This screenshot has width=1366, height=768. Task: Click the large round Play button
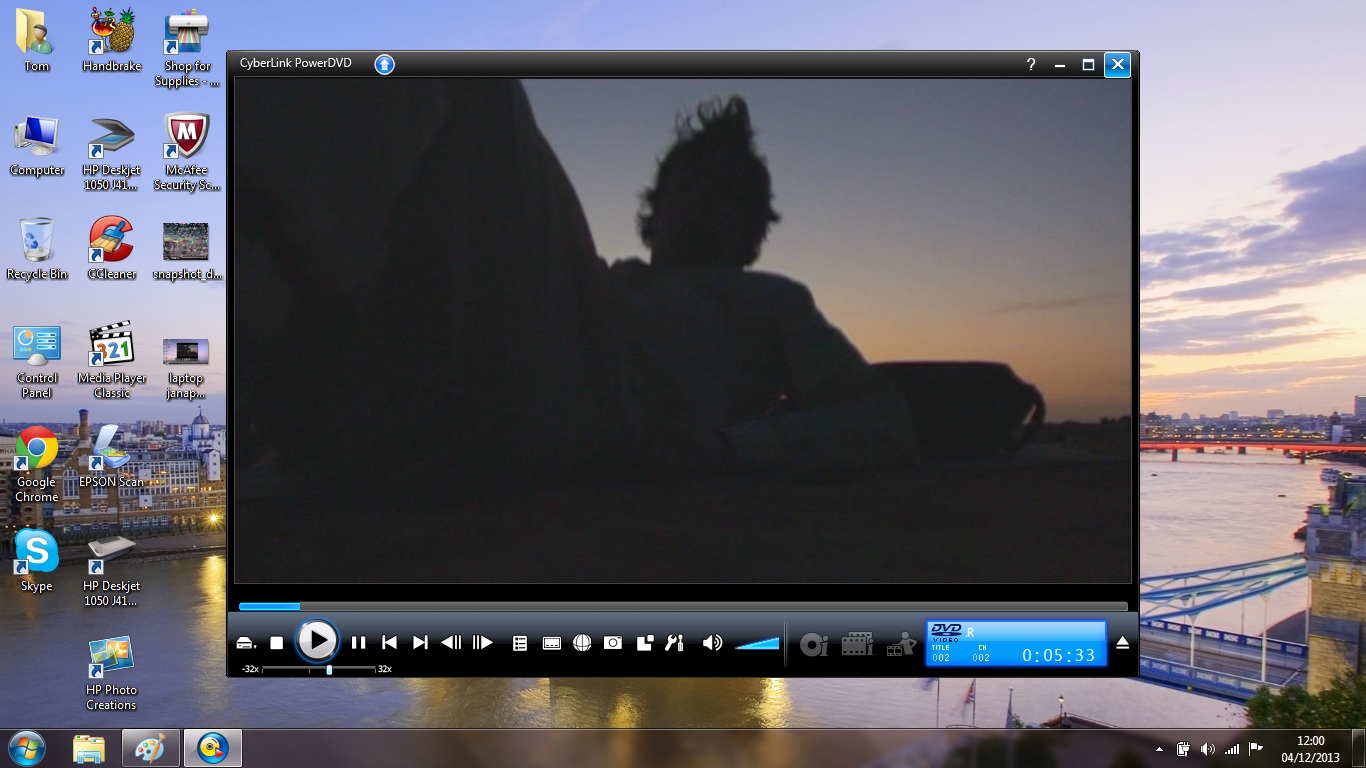(x=317, y=641)
